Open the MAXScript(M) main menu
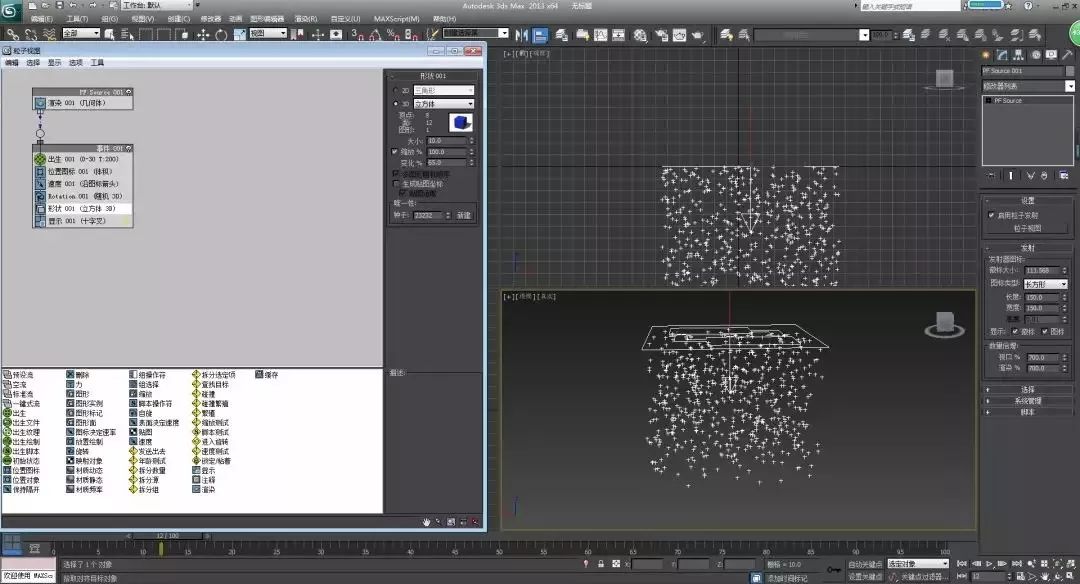The width and height of the screenshot is (1080, 584). pyautogui.click(x=397, y=19)
